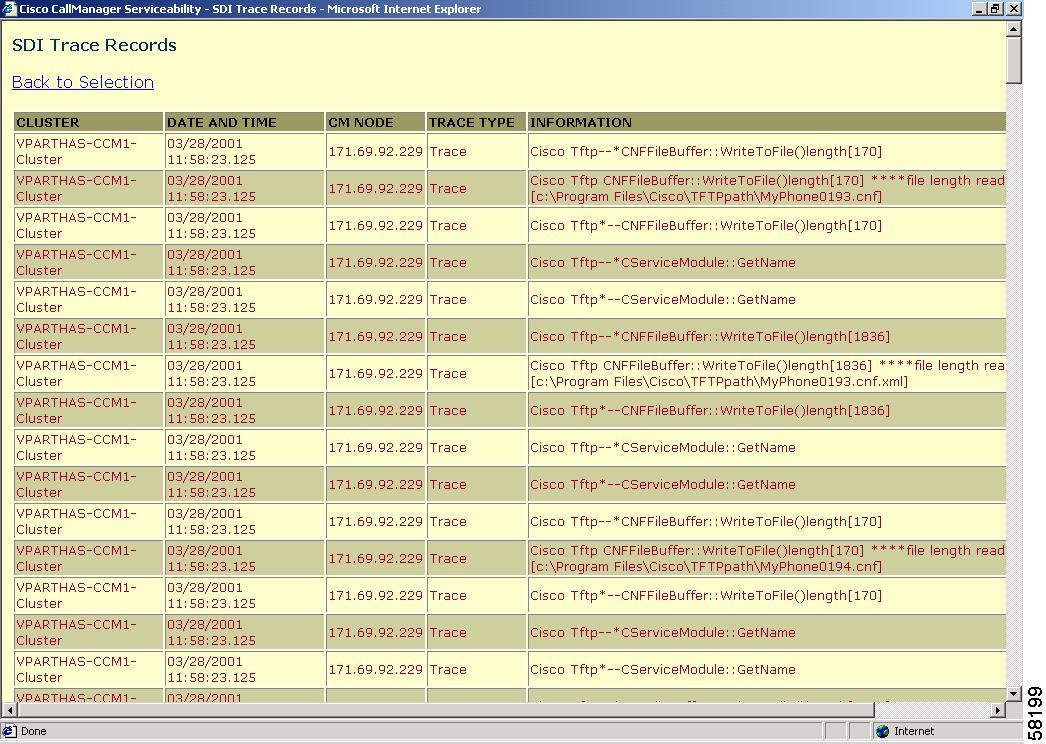Viewport: 1046px width, 744px height.
Task: Click the DATE AND TIME column header
Action: 244,122
